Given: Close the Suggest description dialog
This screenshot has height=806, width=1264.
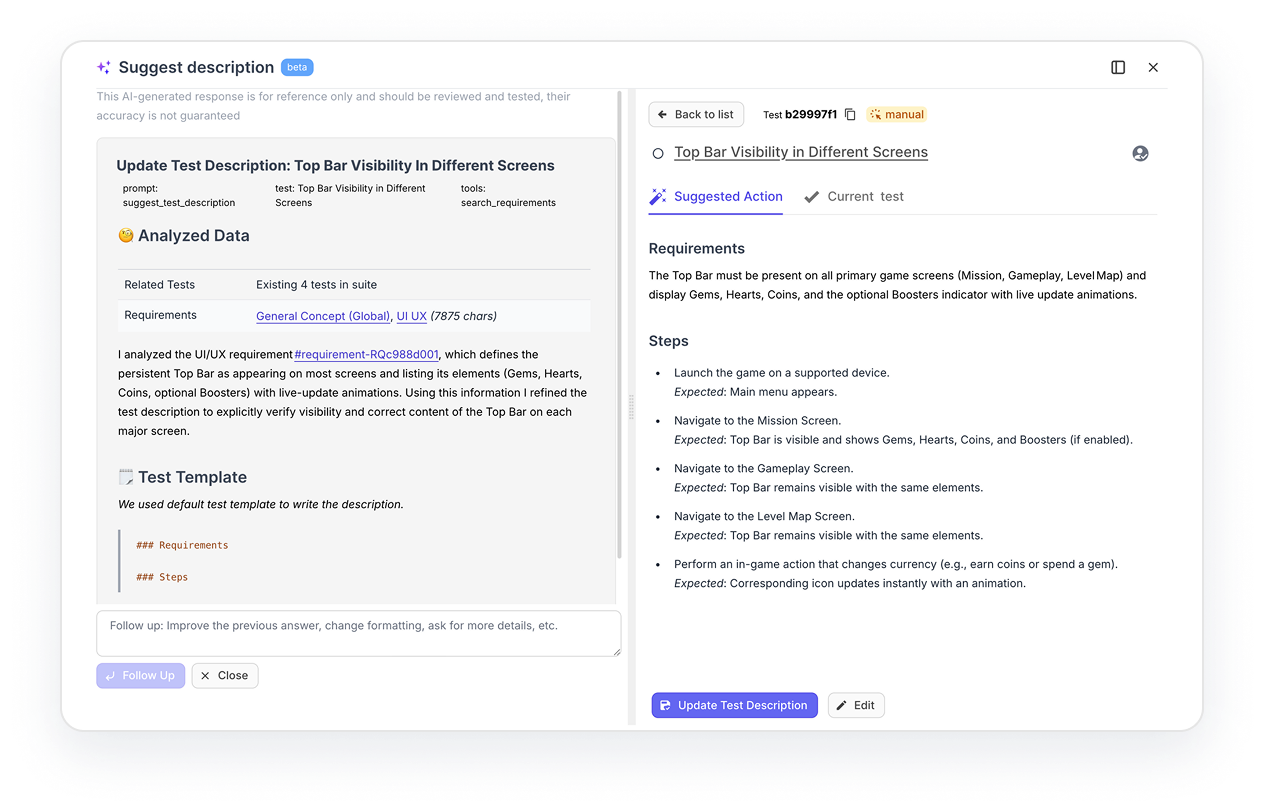Looking at the screenshot, I should click(1153, 67).
